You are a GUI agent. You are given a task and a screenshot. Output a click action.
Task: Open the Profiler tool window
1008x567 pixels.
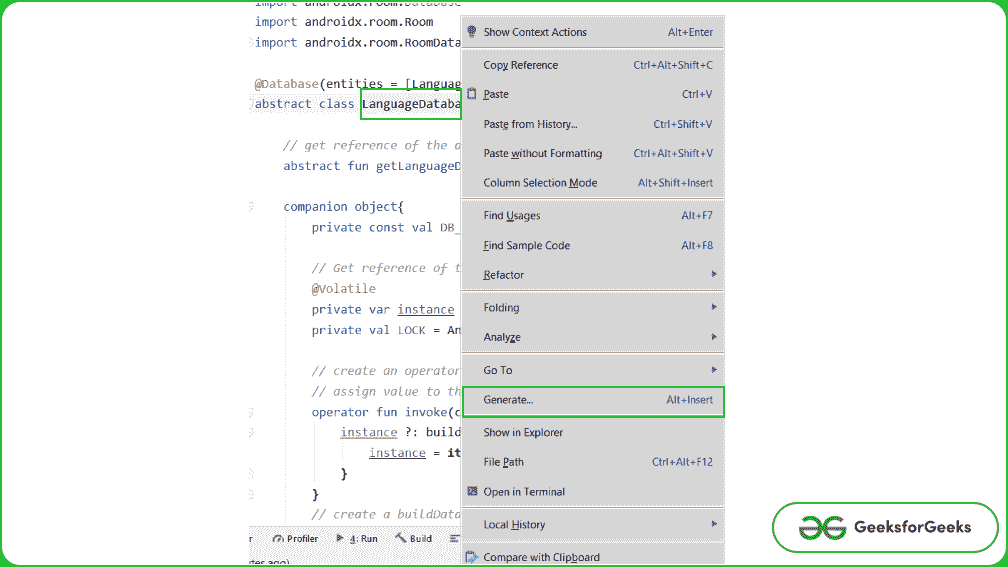coord(295,538)
